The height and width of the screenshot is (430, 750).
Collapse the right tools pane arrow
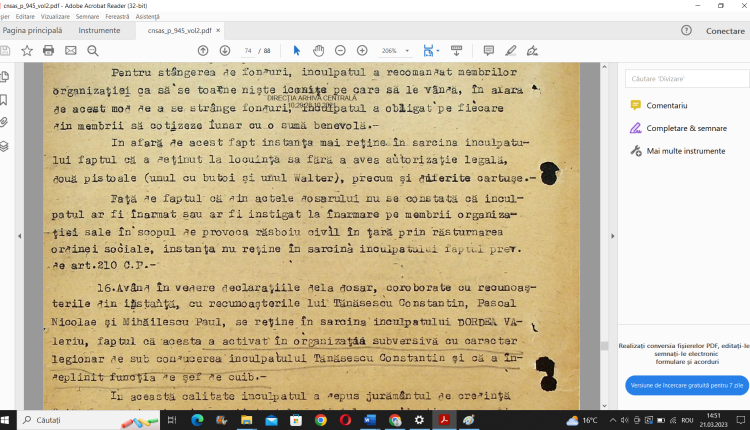coord(612,235)
